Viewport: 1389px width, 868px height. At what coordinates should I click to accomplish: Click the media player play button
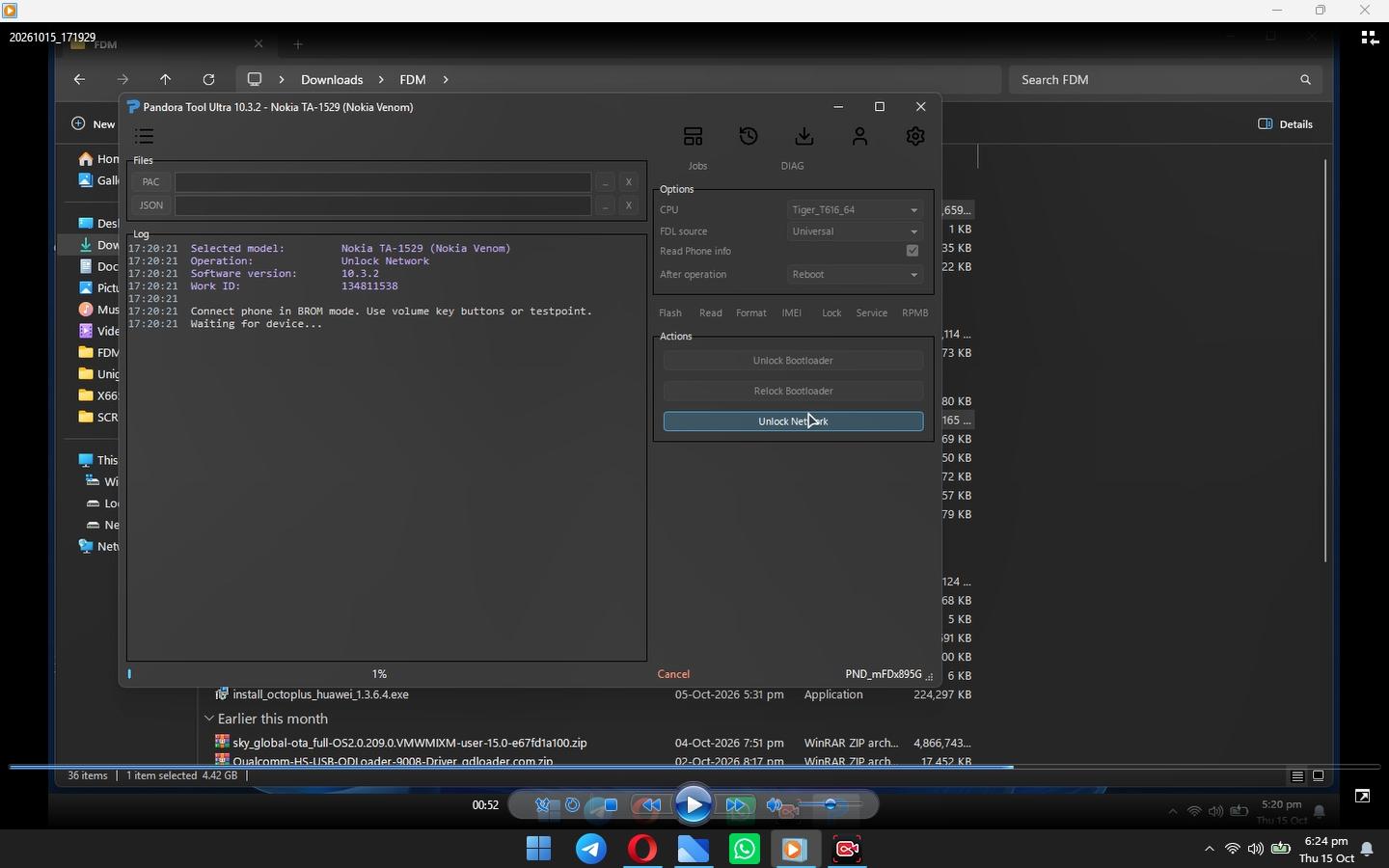(693, 804)
